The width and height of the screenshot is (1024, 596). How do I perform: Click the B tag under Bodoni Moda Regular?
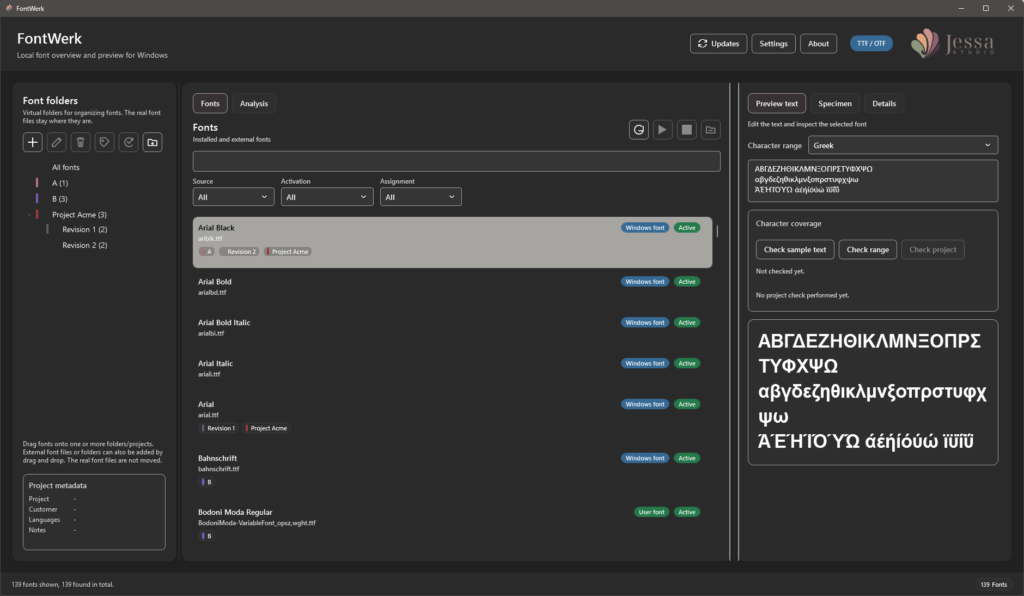206,537
